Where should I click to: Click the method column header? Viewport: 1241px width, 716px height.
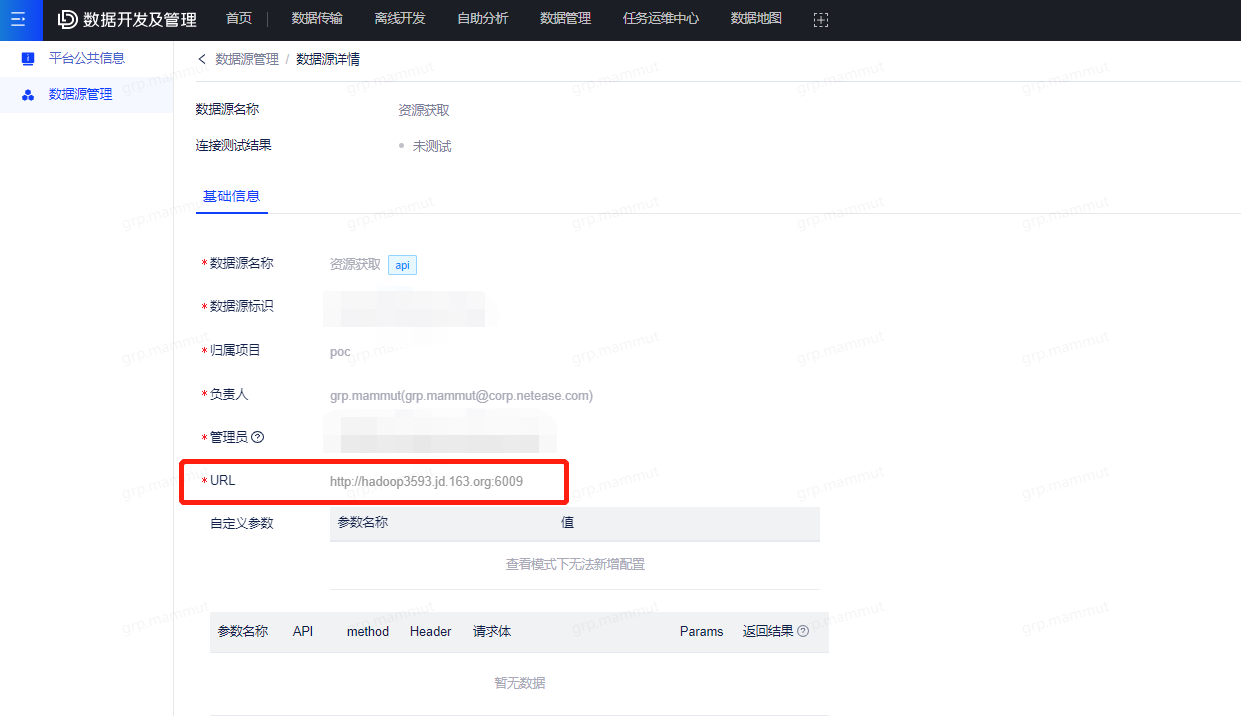[x=368, y=631]
